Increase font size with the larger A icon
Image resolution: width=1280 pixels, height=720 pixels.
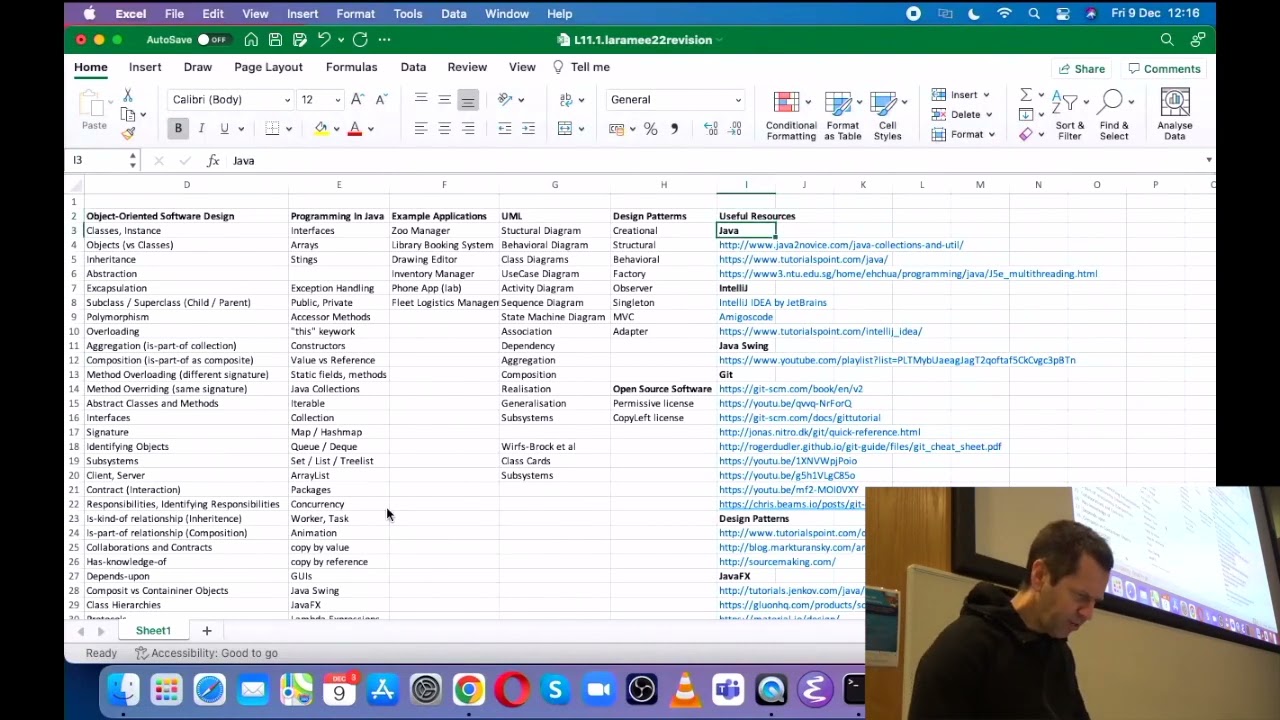[x=358, y=99]
